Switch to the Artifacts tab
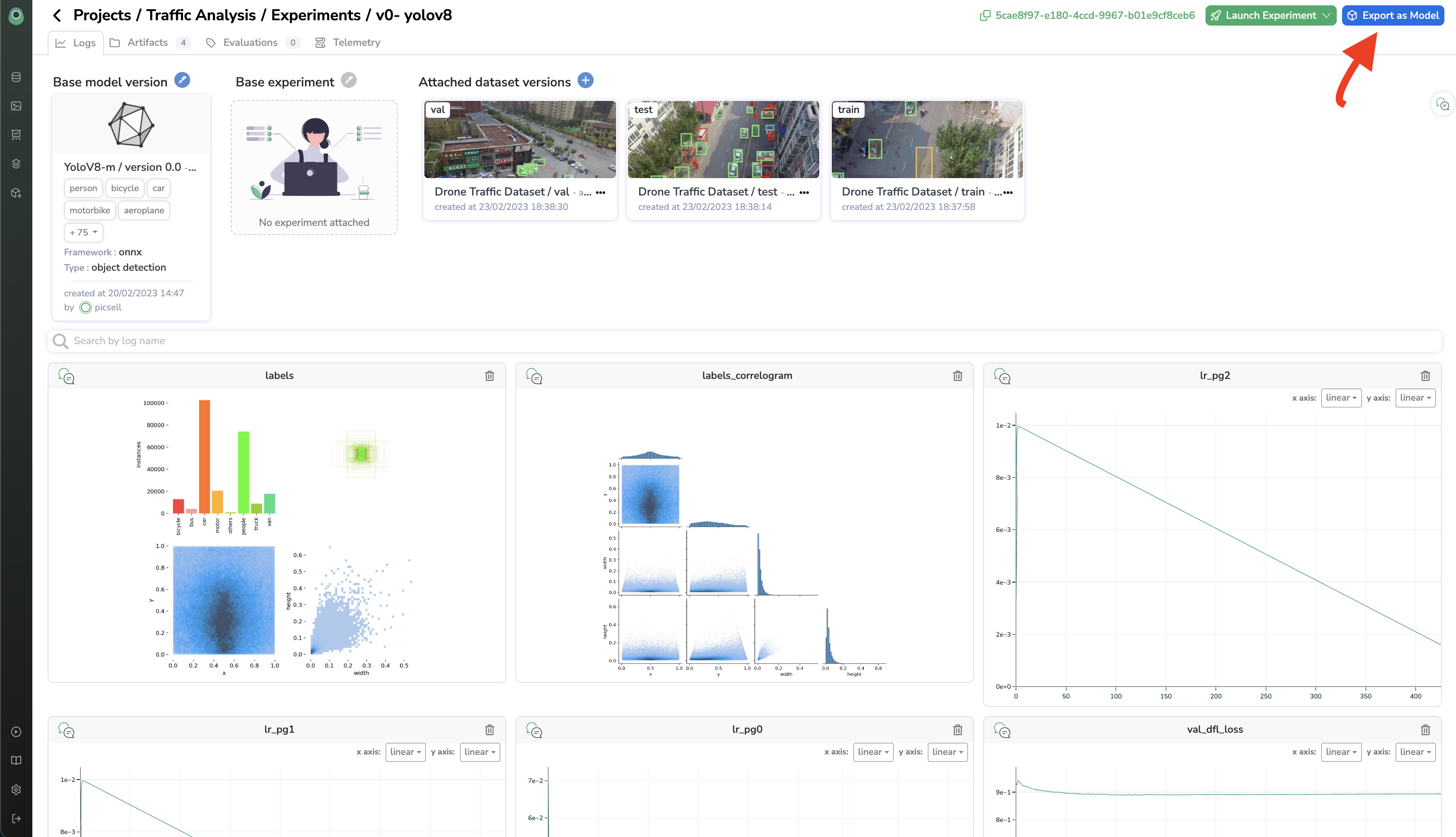This screenshot has width=1456, height=837. 148,42
